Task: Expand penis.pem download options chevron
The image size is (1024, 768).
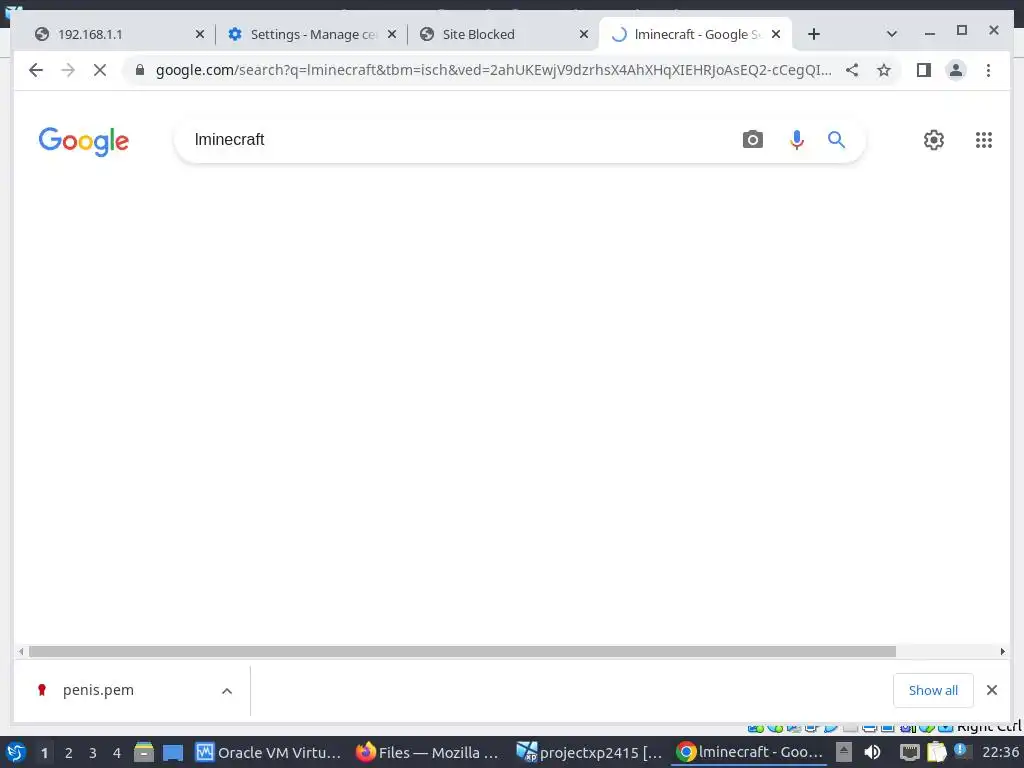Action: (x=227, y=690)
